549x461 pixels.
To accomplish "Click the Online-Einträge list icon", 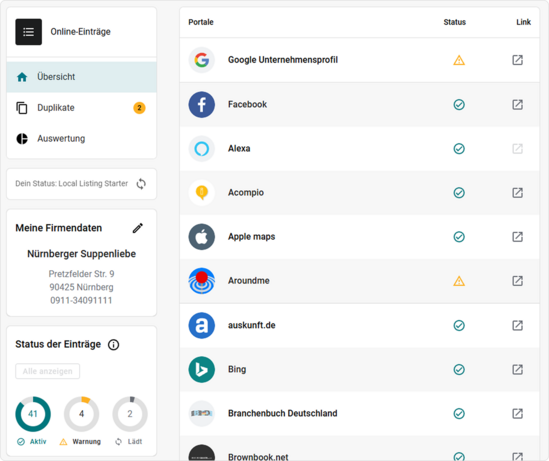I will (x=28, y=32).
